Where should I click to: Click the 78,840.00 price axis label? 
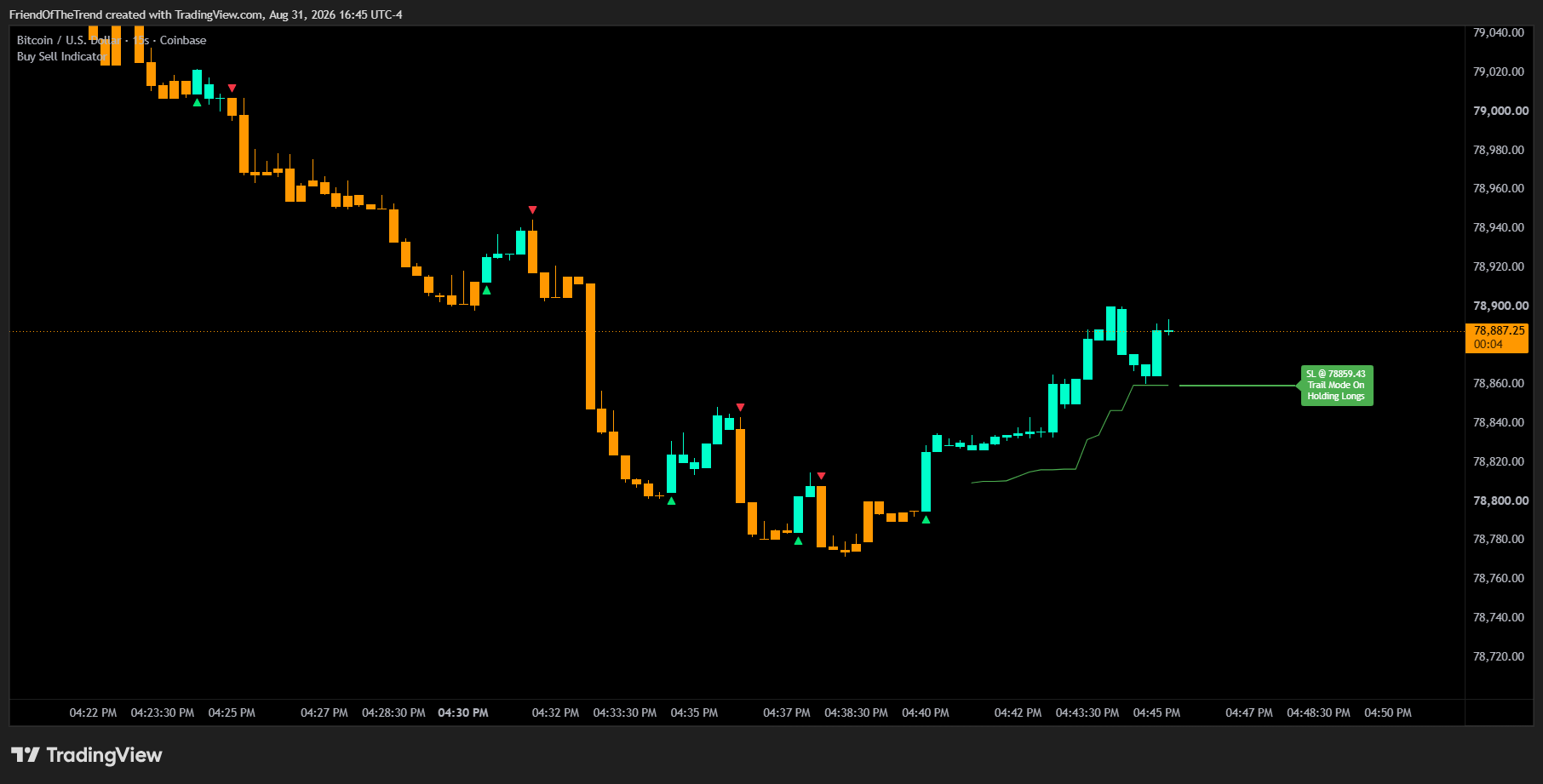click(x=1499, y=422)
